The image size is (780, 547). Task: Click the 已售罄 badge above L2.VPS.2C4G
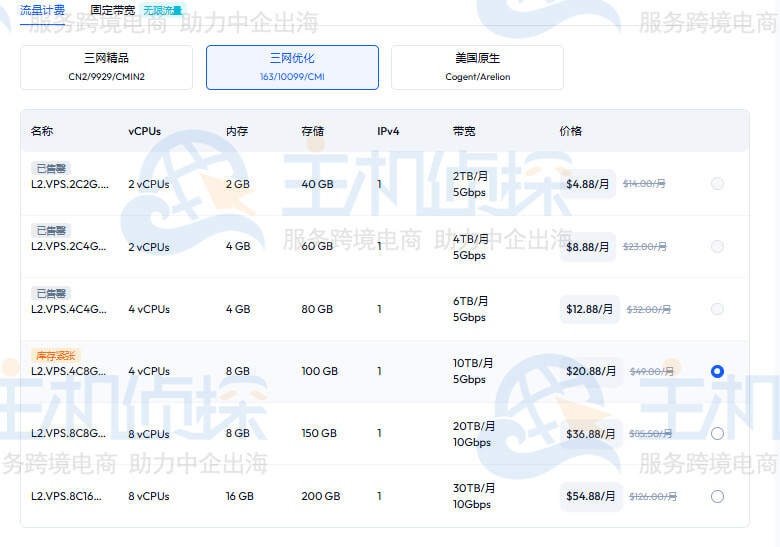point(51,231)
